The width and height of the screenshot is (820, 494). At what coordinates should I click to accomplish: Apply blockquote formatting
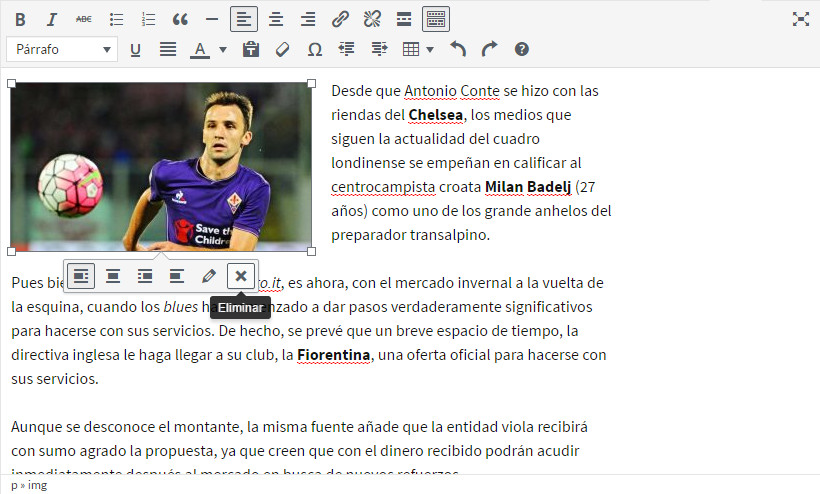(x=180, y=20)
